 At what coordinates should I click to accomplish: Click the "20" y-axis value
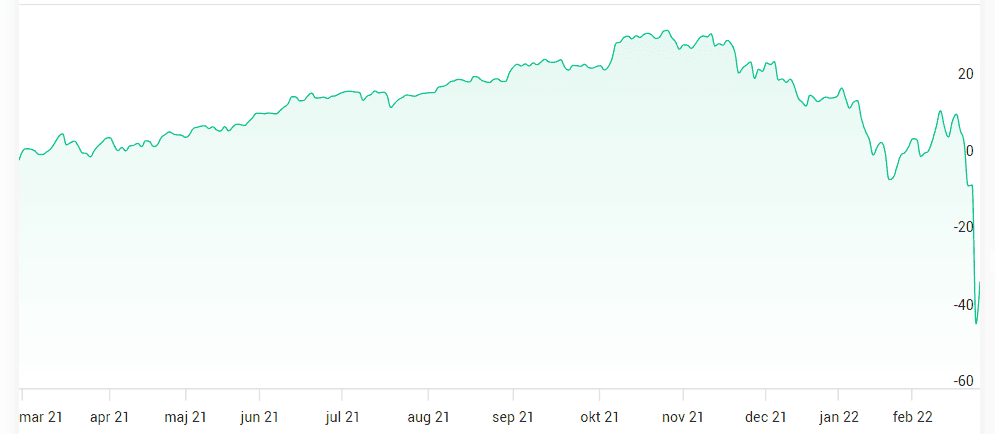click(965, 74)
